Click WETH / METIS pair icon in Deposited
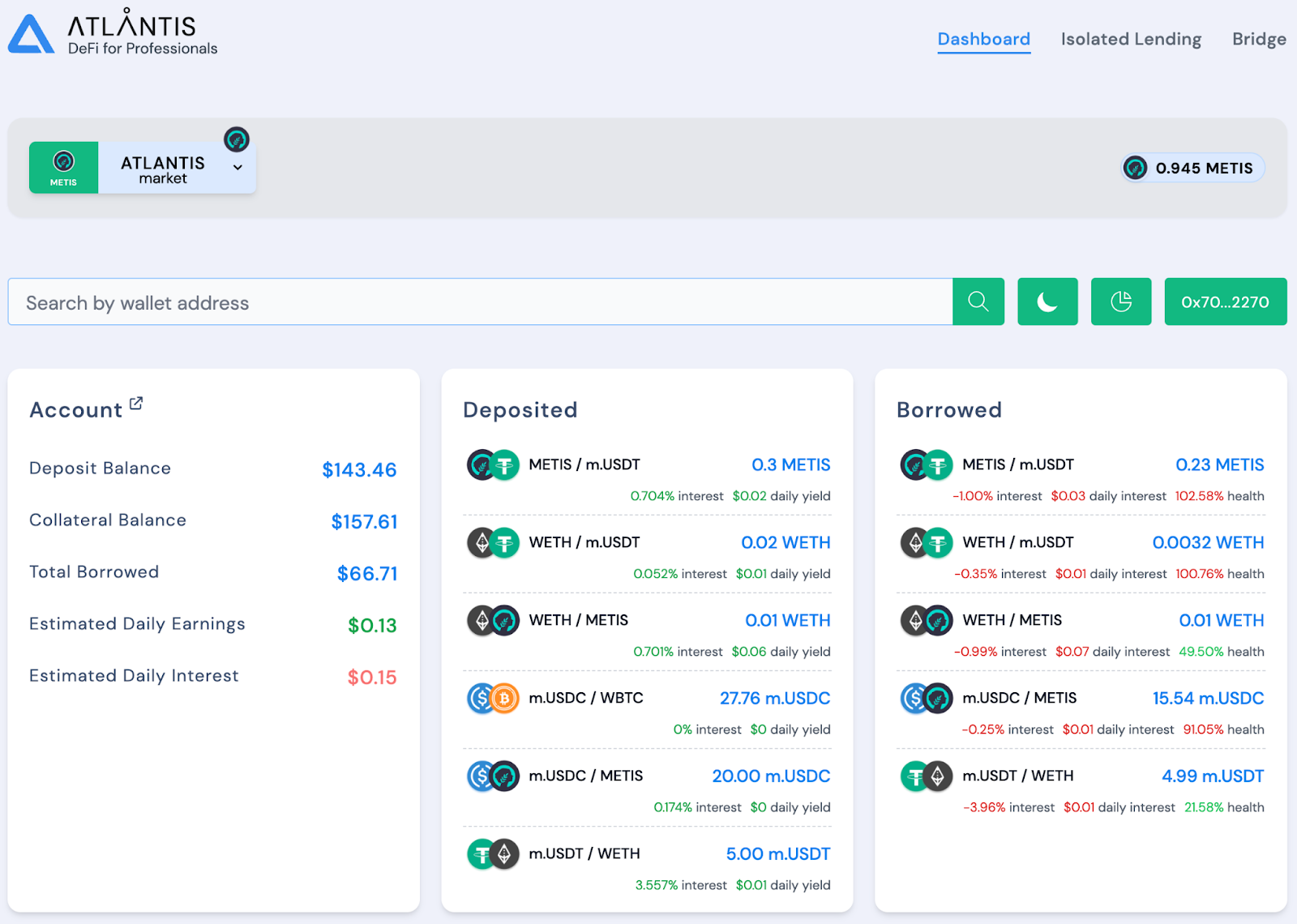Screen dimensions: 1297x924 pos(493,621)
